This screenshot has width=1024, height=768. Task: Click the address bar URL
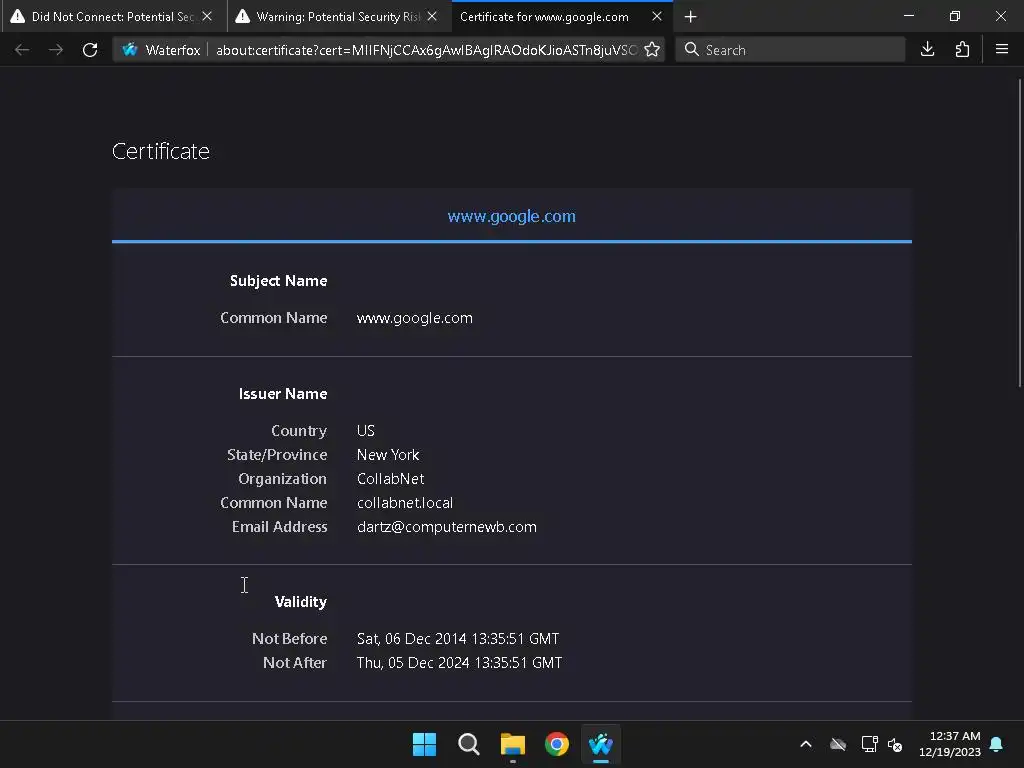426,50
